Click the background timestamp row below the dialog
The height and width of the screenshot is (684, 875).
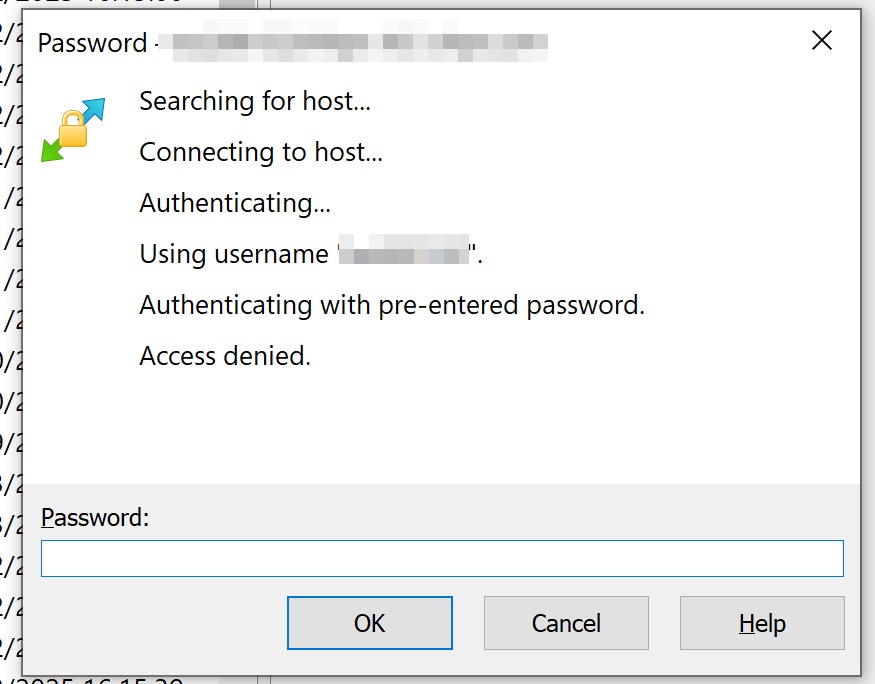pyautogui.click(x=100, y=679)
